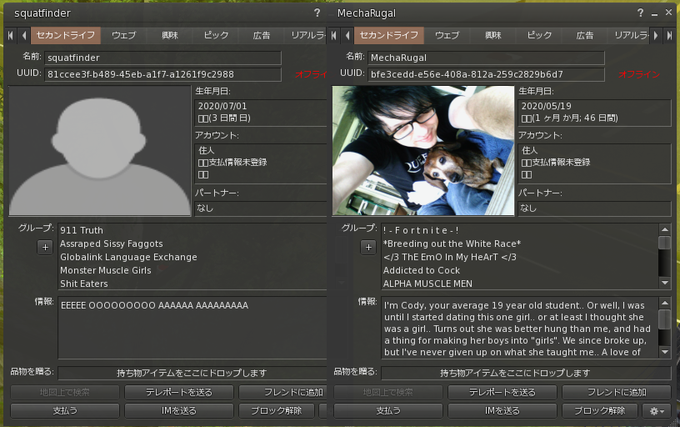
Task: Click 支払う button for squatfinder
Action: (x=65, y=411)
